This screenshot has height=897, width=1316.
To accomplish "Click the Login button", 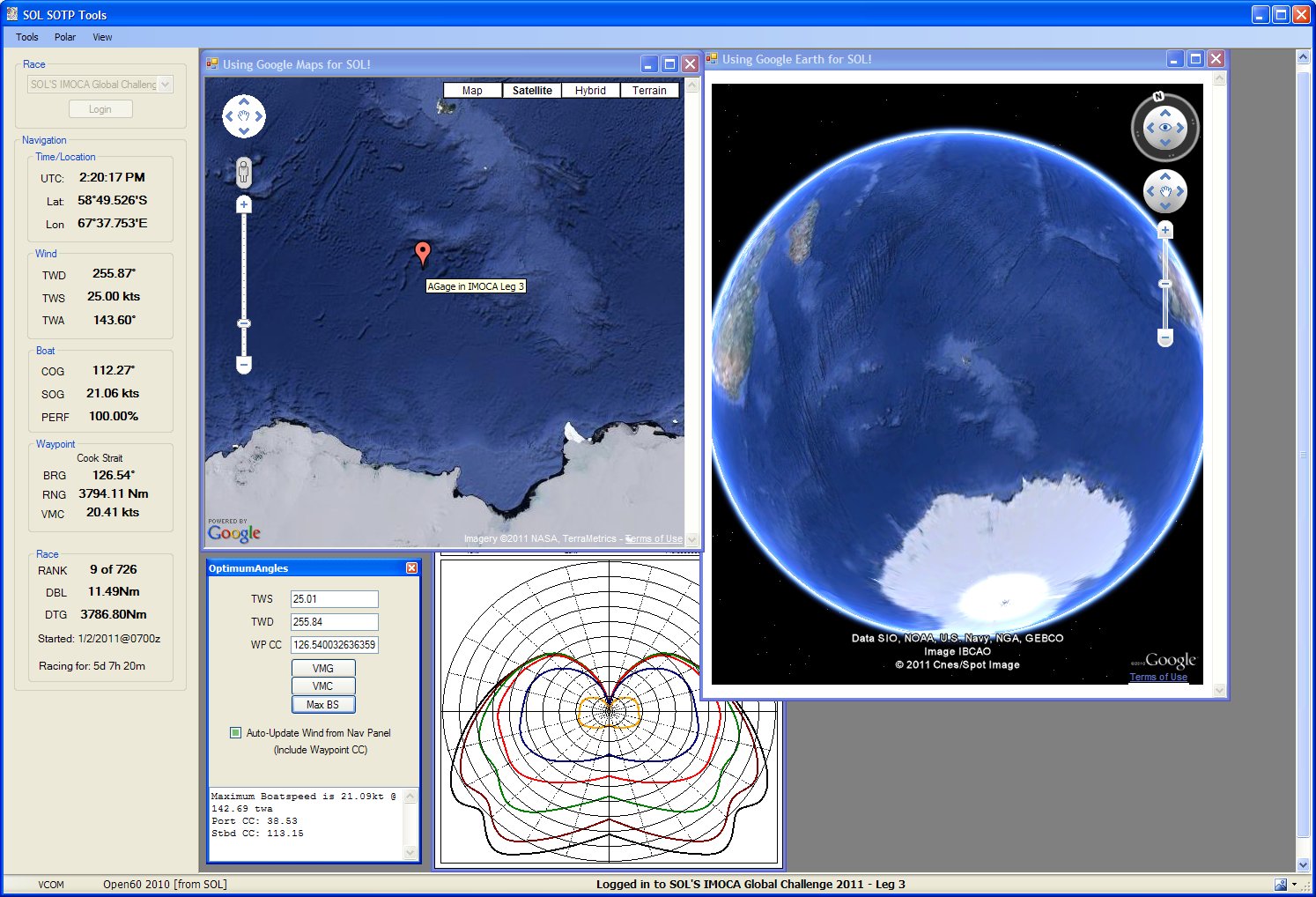I will tap(100, 109).
